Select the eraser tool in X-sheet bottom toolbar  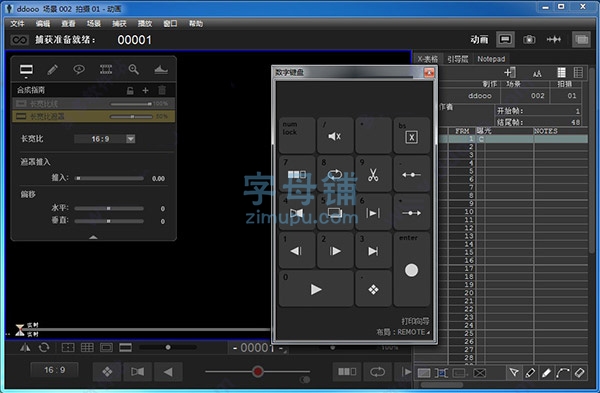click(580, 373)
